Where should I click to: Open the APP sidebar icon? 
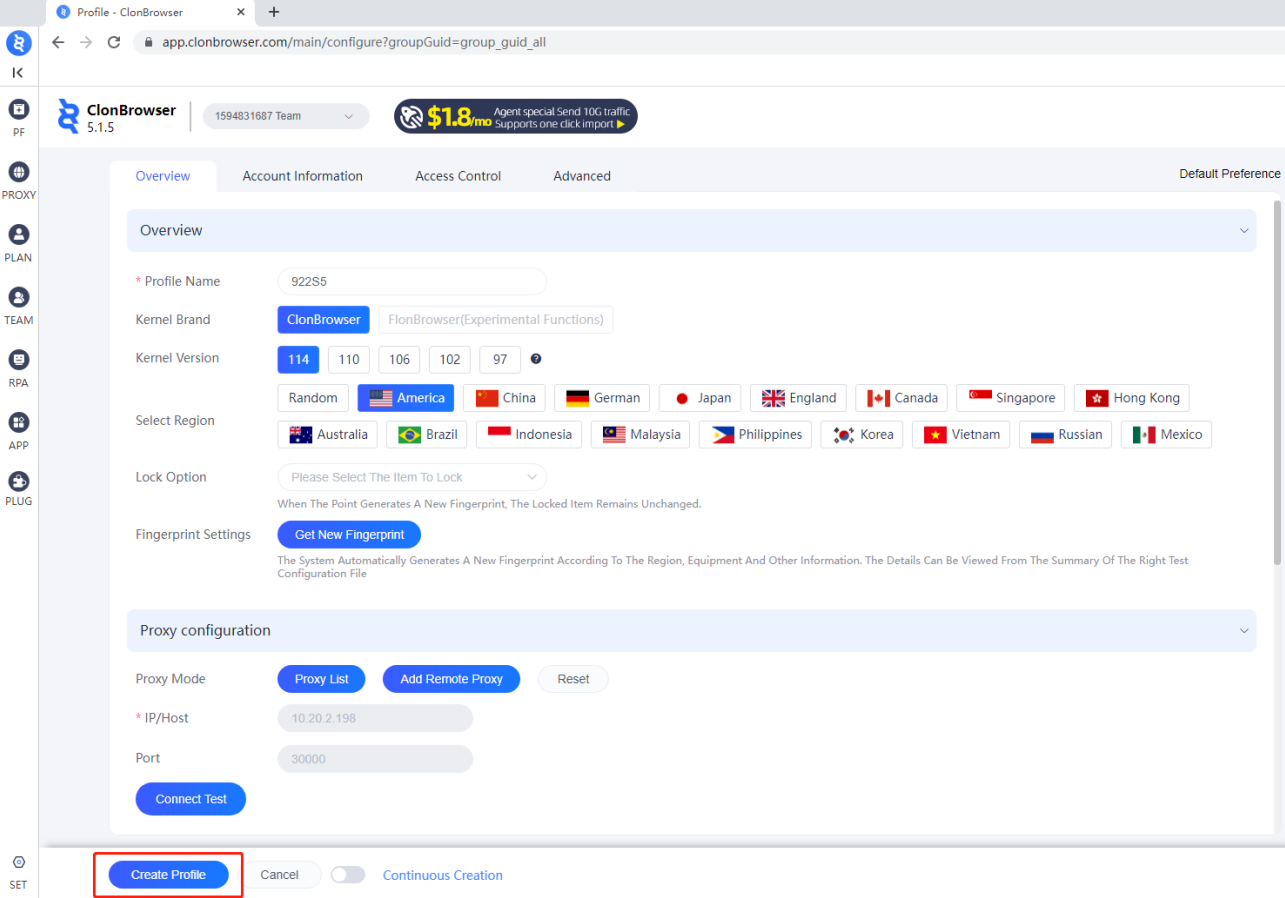click(x=18, y=423)
